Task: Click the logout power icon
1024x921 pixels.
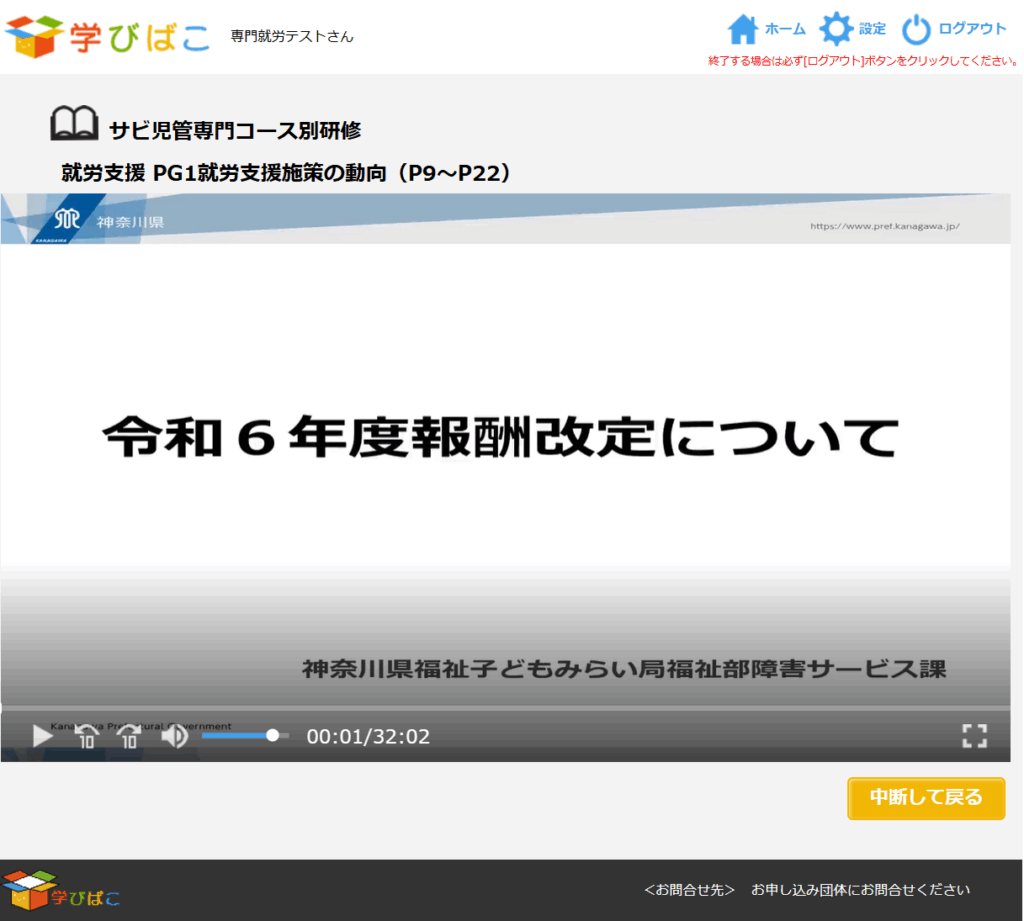Action: click(916, 29)
